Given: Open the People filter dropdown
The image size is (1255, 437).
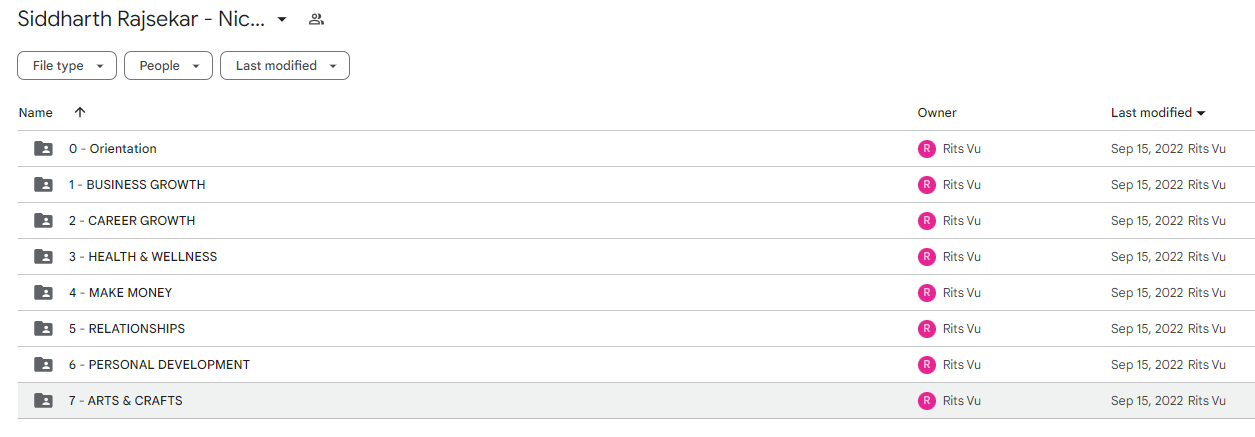Looking at the screenshot, I should (x=168, y=66).
